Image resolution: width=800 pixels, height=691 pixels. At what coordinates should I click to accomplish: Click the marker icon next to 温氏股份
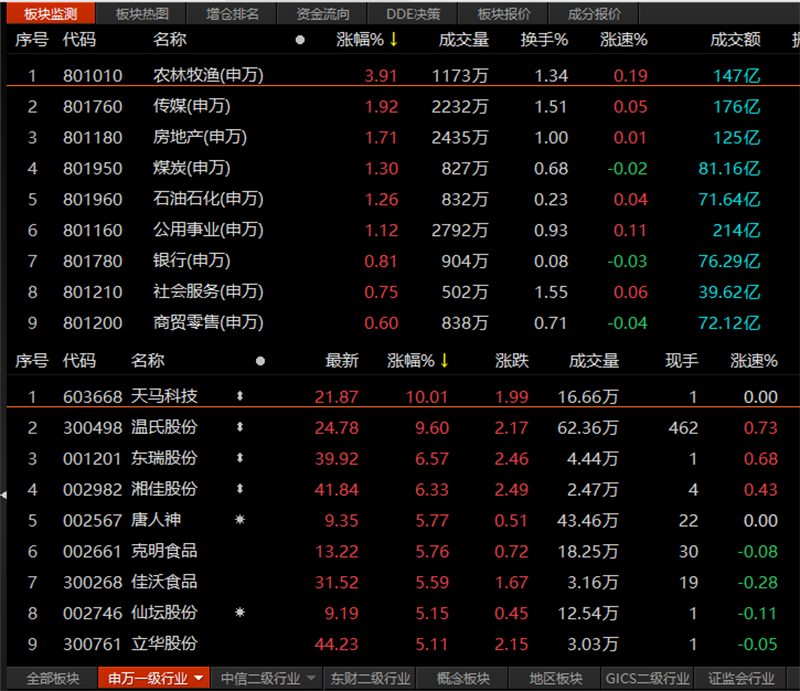coord(239,428)
